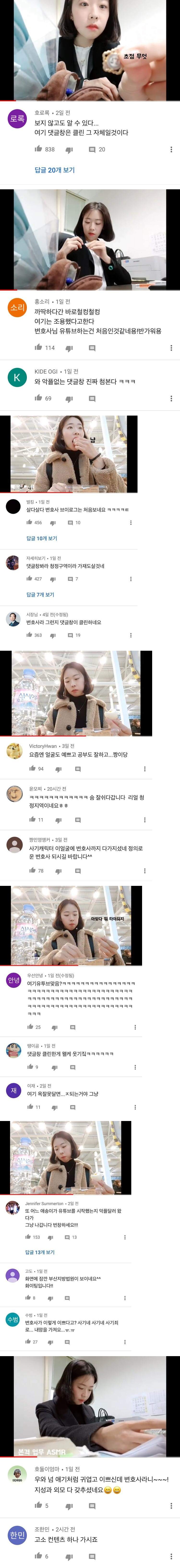Show 답글 7개 보기 replies link

(x=40, y=595)
